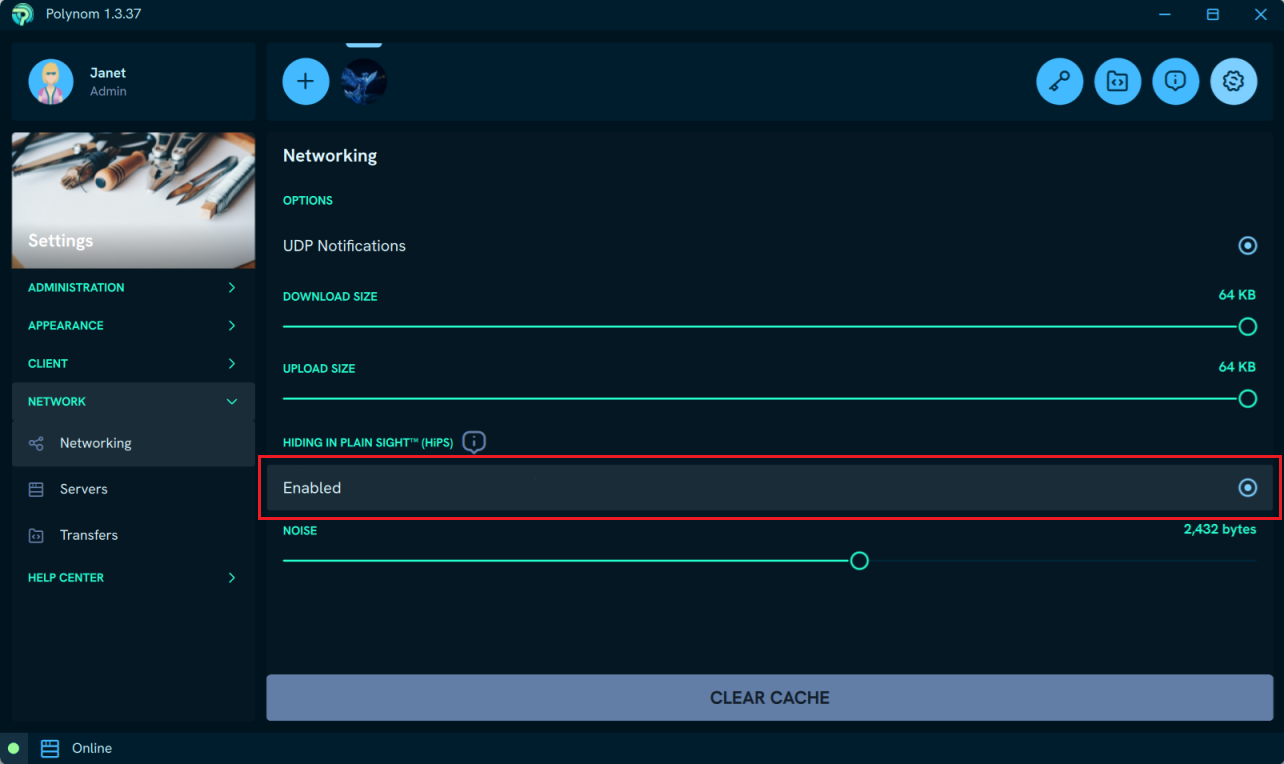The height and width of the screenshot is (764, 1284).
Task: Select the blue bird avatar thumbnail
Action: pyautogui.click(x=364, y=82)
